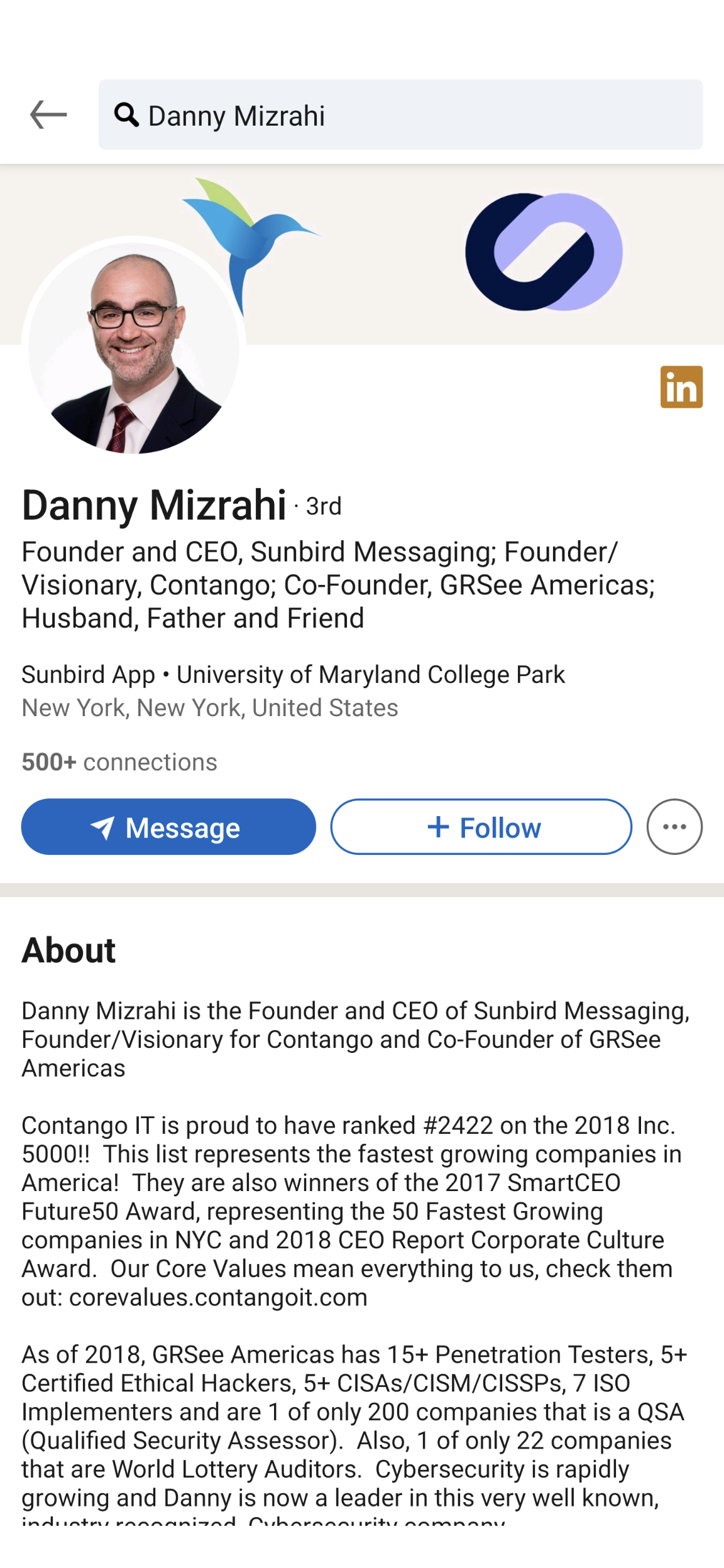724x1568 pixels.
Task: Click the 3rd degree connection label
Action: [324, 506]
